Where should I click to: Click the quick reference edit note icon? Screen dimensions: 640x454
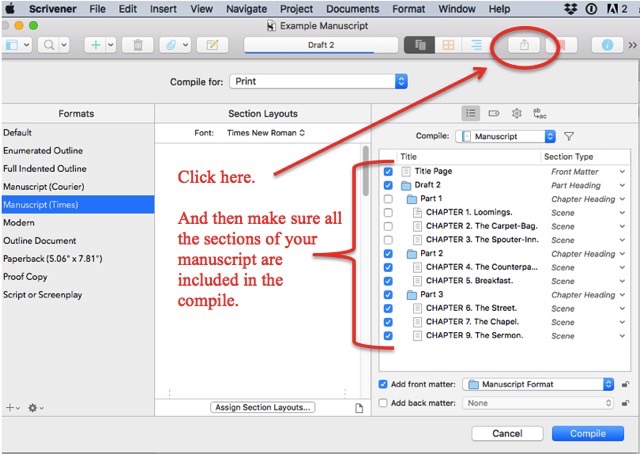(212, 45)
